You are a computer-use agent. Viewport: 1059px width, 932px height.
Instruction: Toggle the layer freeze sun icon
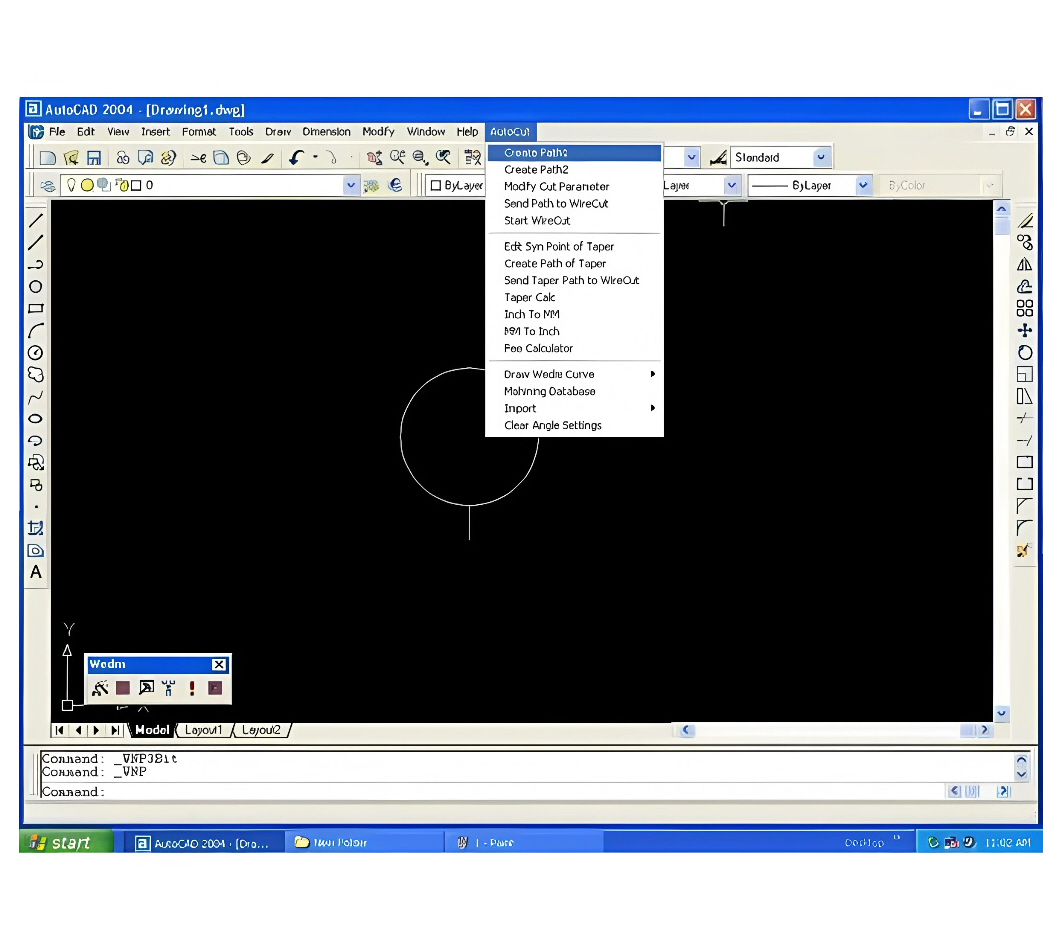pyautogui.click(x=87, y=185)
